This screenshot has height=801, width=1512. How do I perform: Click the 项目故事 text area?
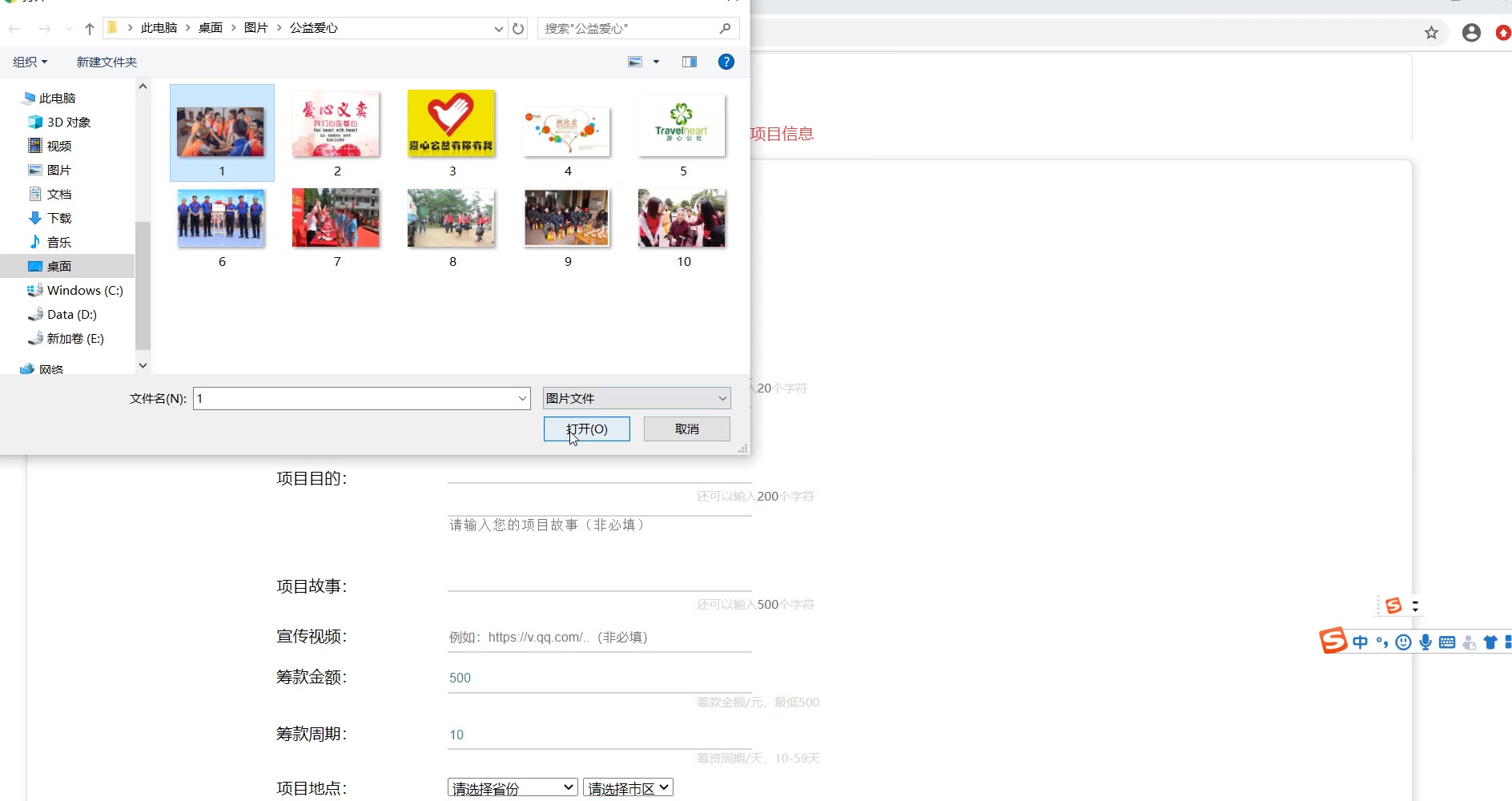(x=600, y=553)
